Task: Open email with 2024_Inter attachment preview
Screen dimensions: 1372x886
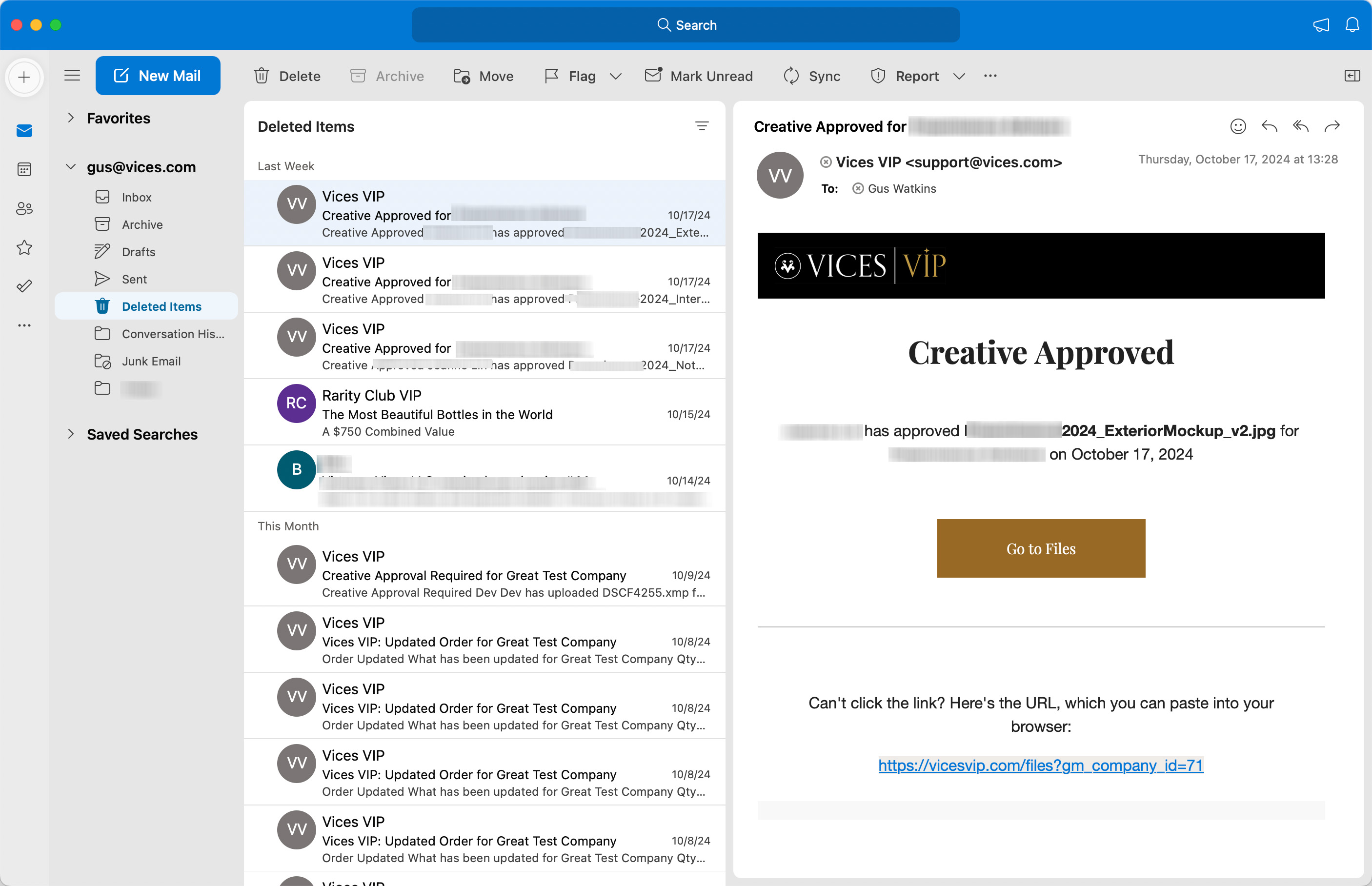Action: click(484, 280)
